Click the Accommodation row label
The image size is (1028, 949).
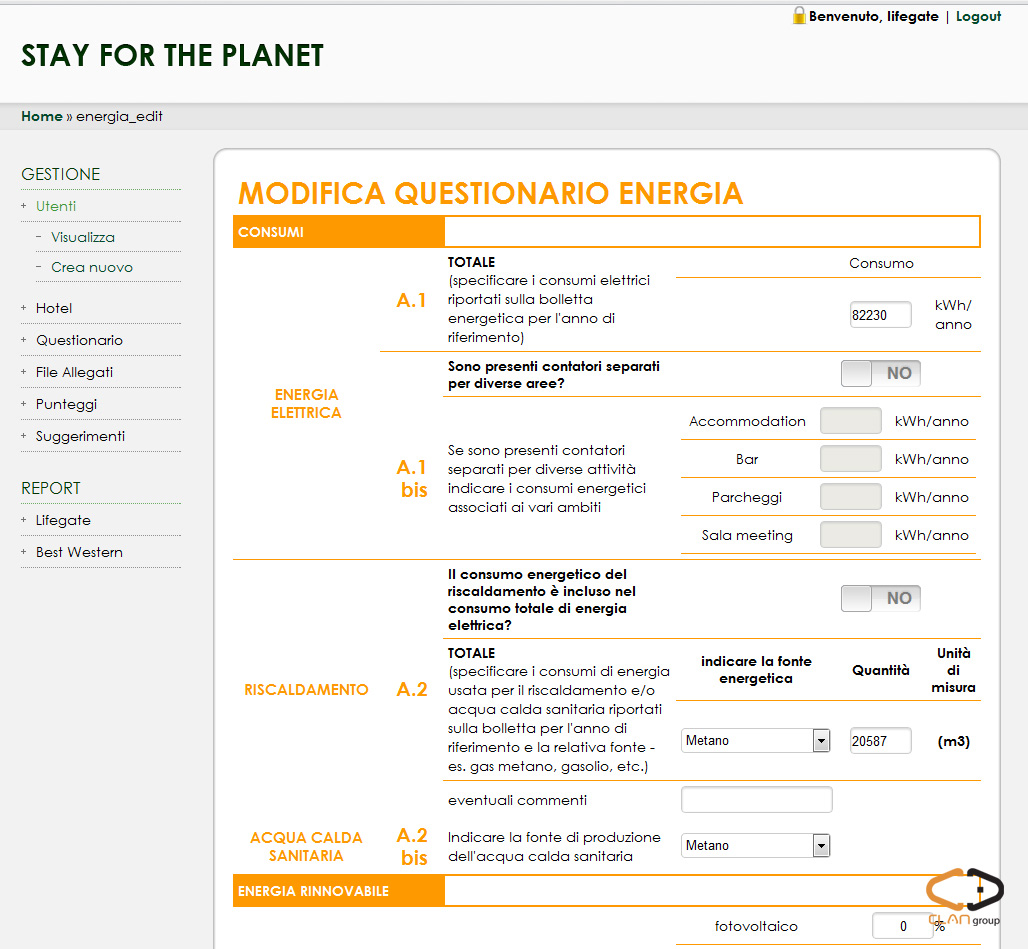(x=747, y=421)
